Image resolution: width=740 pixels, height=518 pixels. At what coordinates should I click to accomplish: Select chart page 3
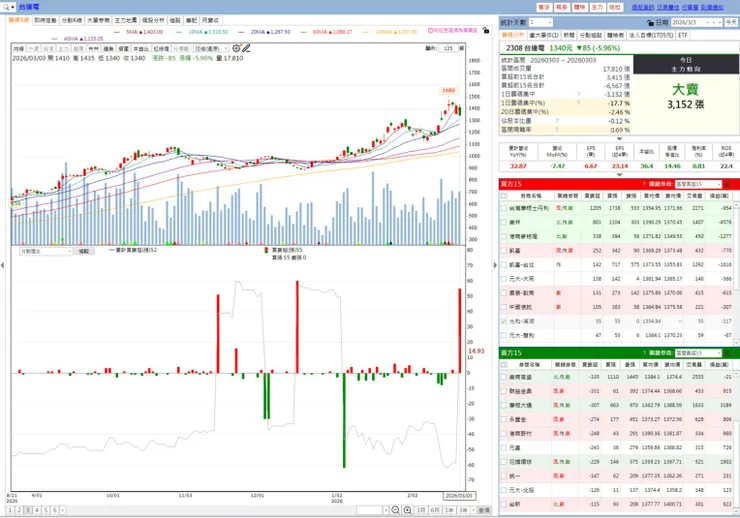28,510
